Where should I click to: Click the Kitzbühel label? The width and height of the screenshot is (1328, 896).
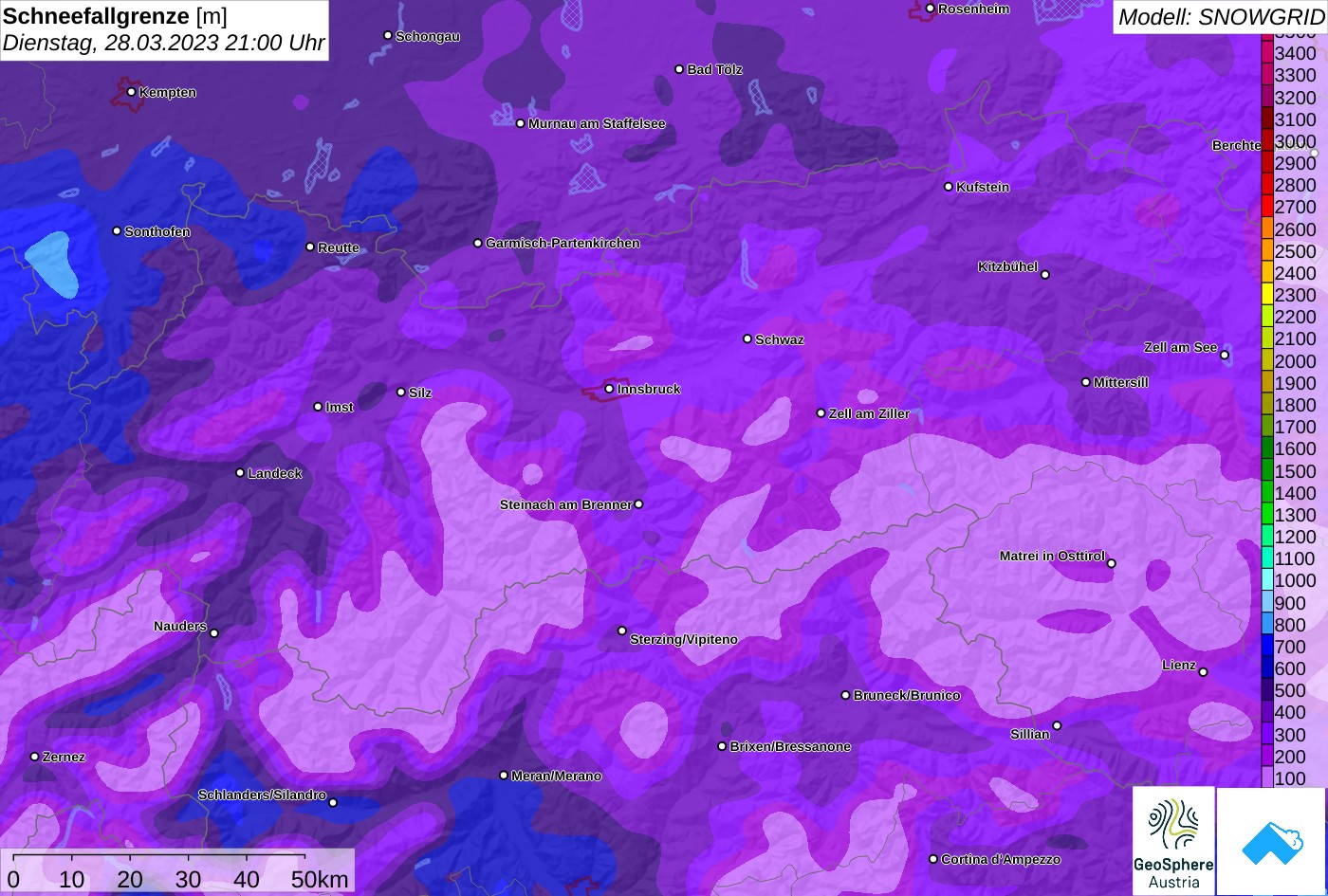pyautogui.click(x=1007, y=266)
